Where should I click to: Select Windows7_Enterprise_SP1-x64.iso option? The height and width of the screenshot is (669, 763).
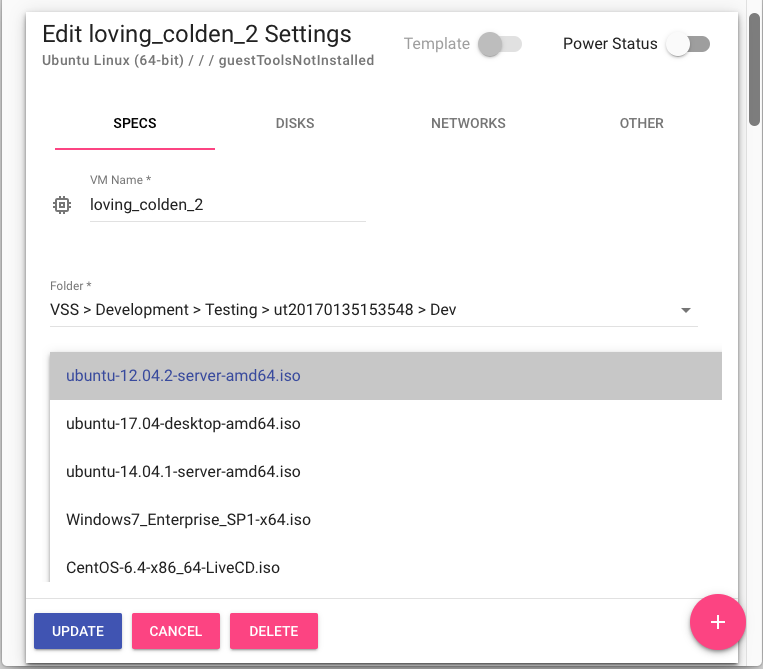(385, 520)
